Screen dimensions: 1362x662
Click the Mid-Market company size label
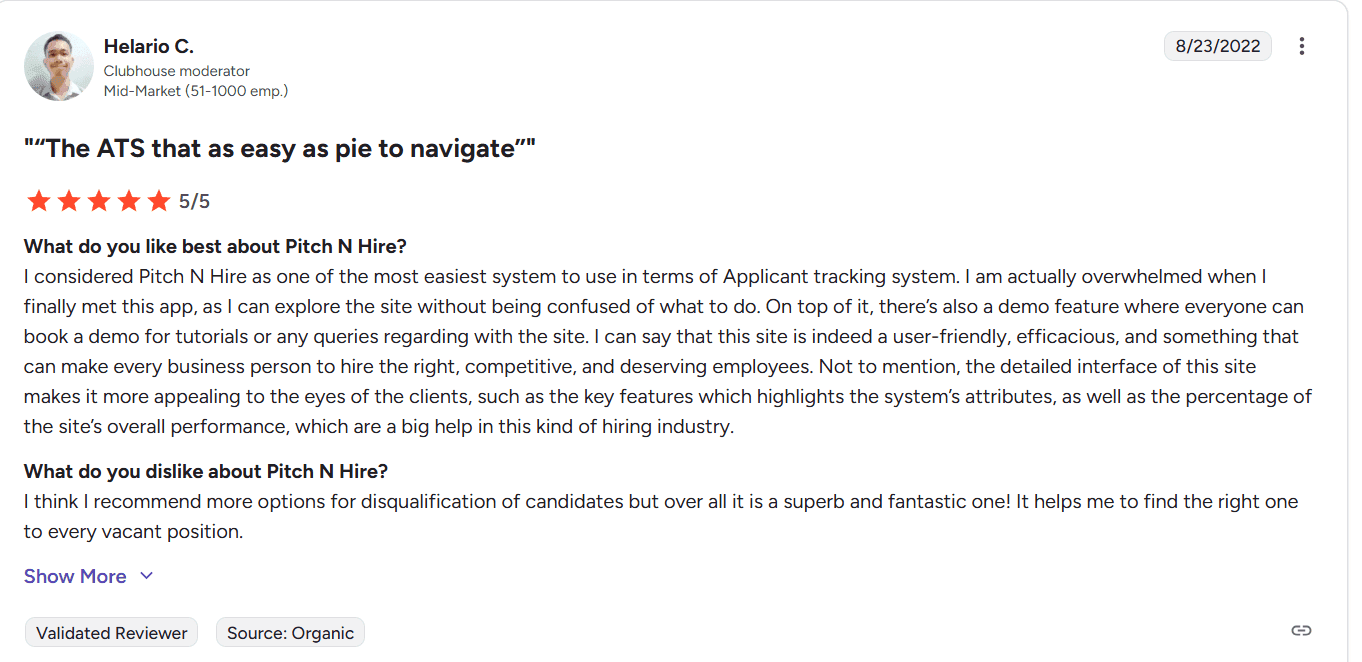196,90
